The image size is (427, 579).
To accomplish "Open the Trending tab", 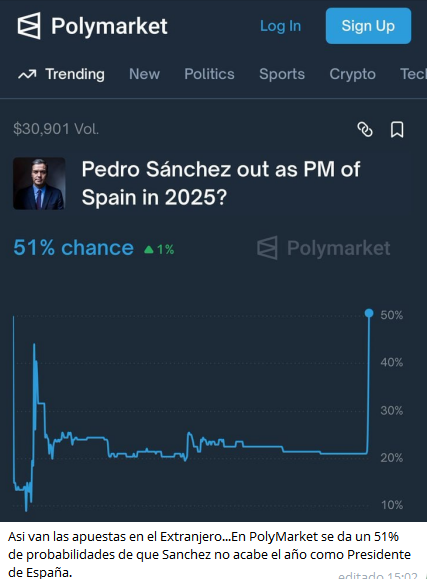I will point(75,74).
